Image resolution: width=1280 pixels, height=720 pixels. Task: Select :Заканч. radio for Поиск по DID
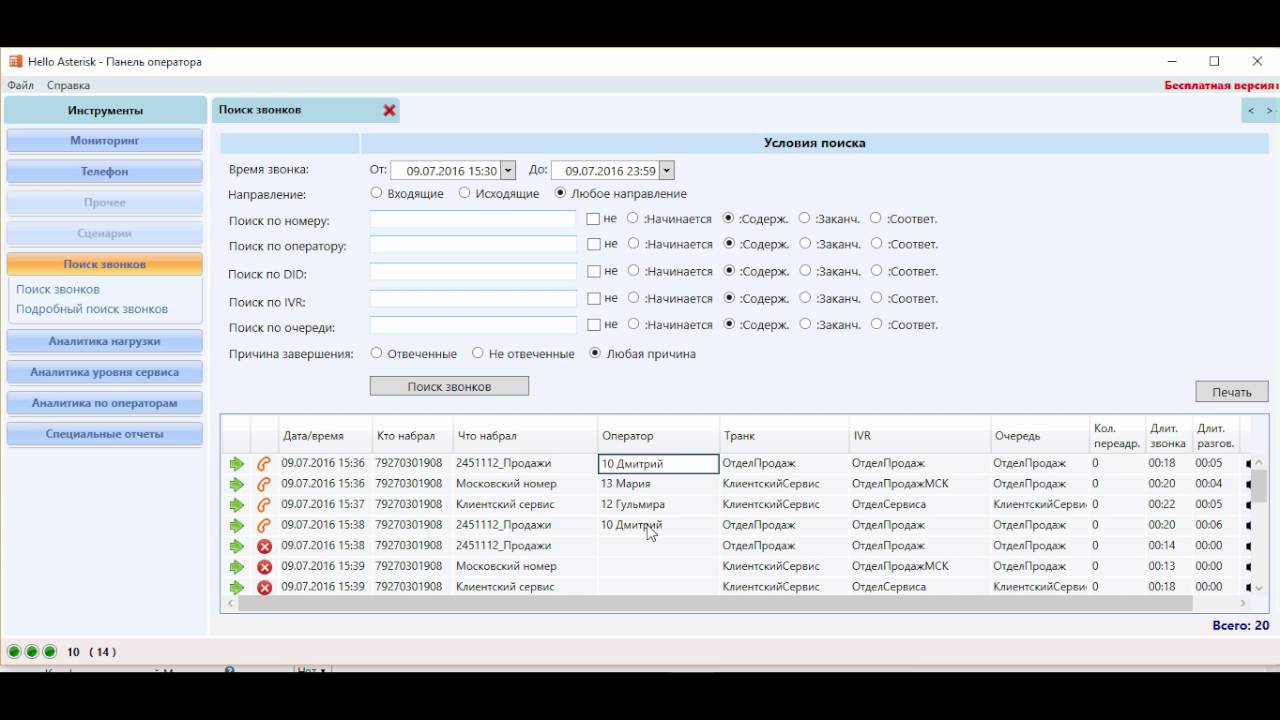tap(805, 270)
